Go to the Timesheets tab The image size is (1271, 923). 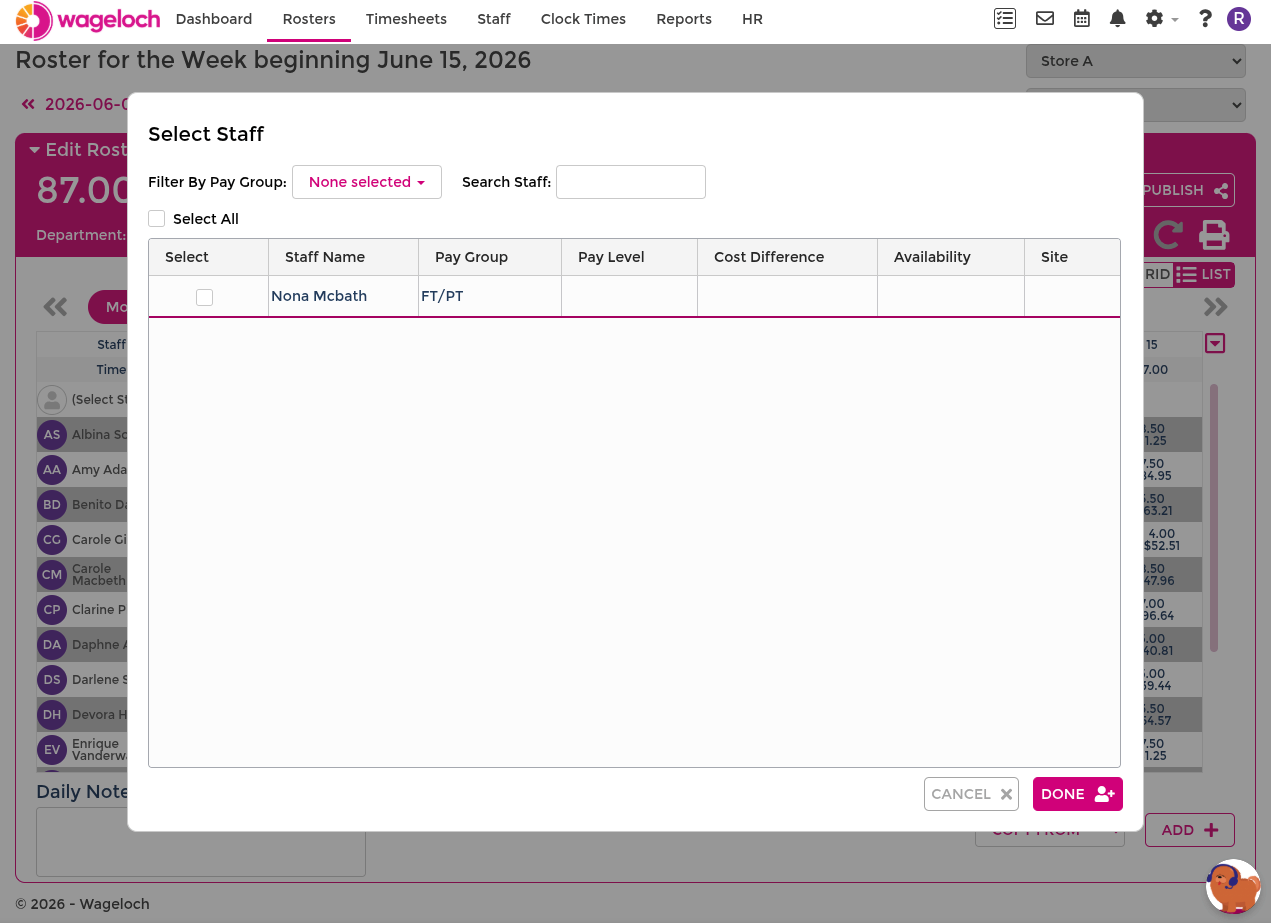click(406, 19)
